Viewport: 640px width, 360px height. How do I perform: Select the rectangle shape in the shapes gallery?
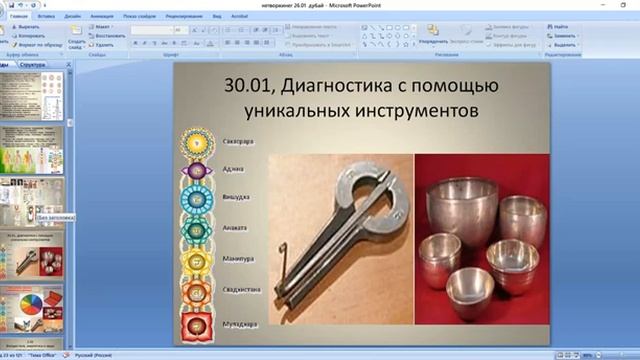point(389,28)
